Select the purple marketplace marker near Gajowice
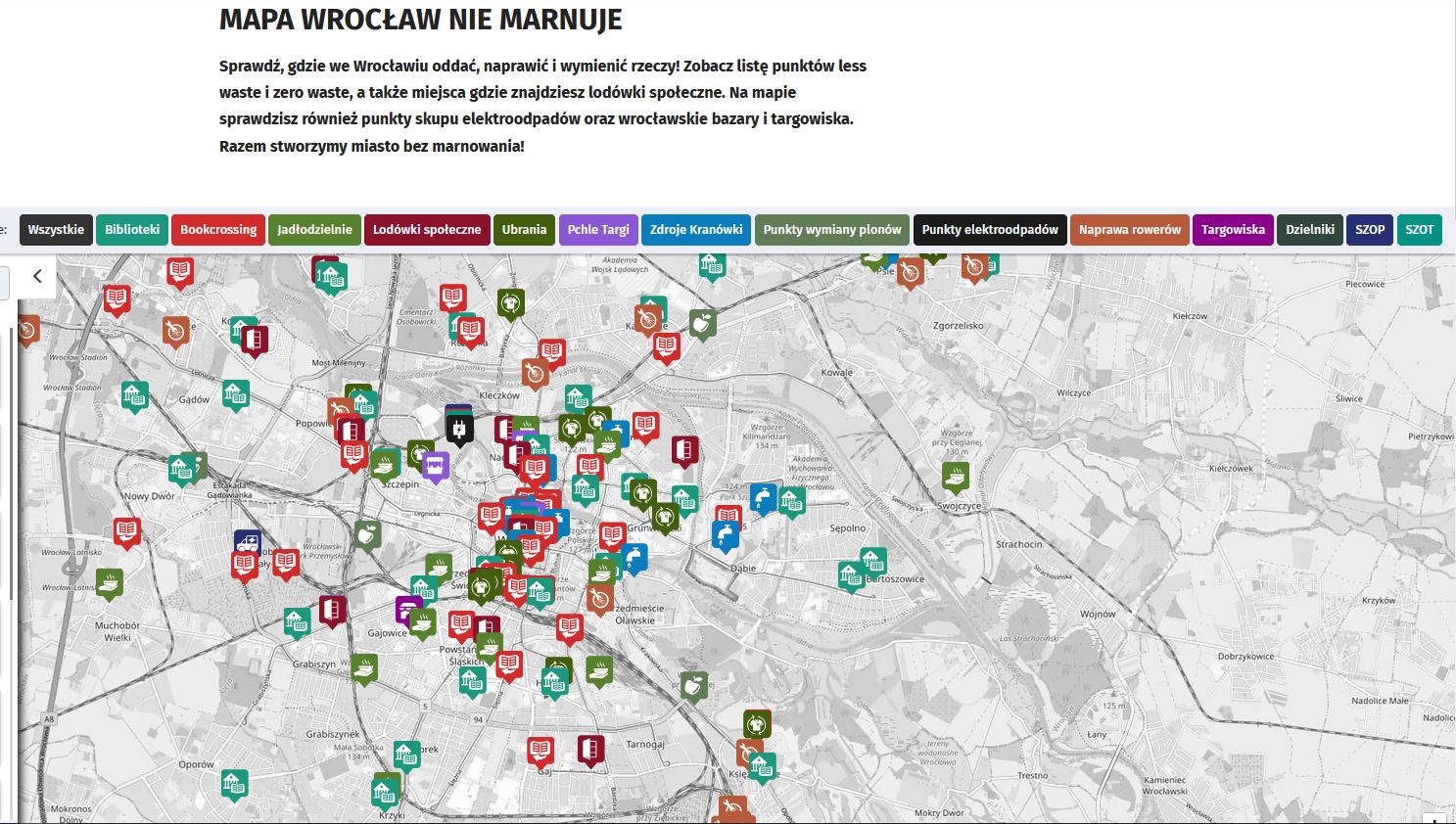 (x=407, y=609)
